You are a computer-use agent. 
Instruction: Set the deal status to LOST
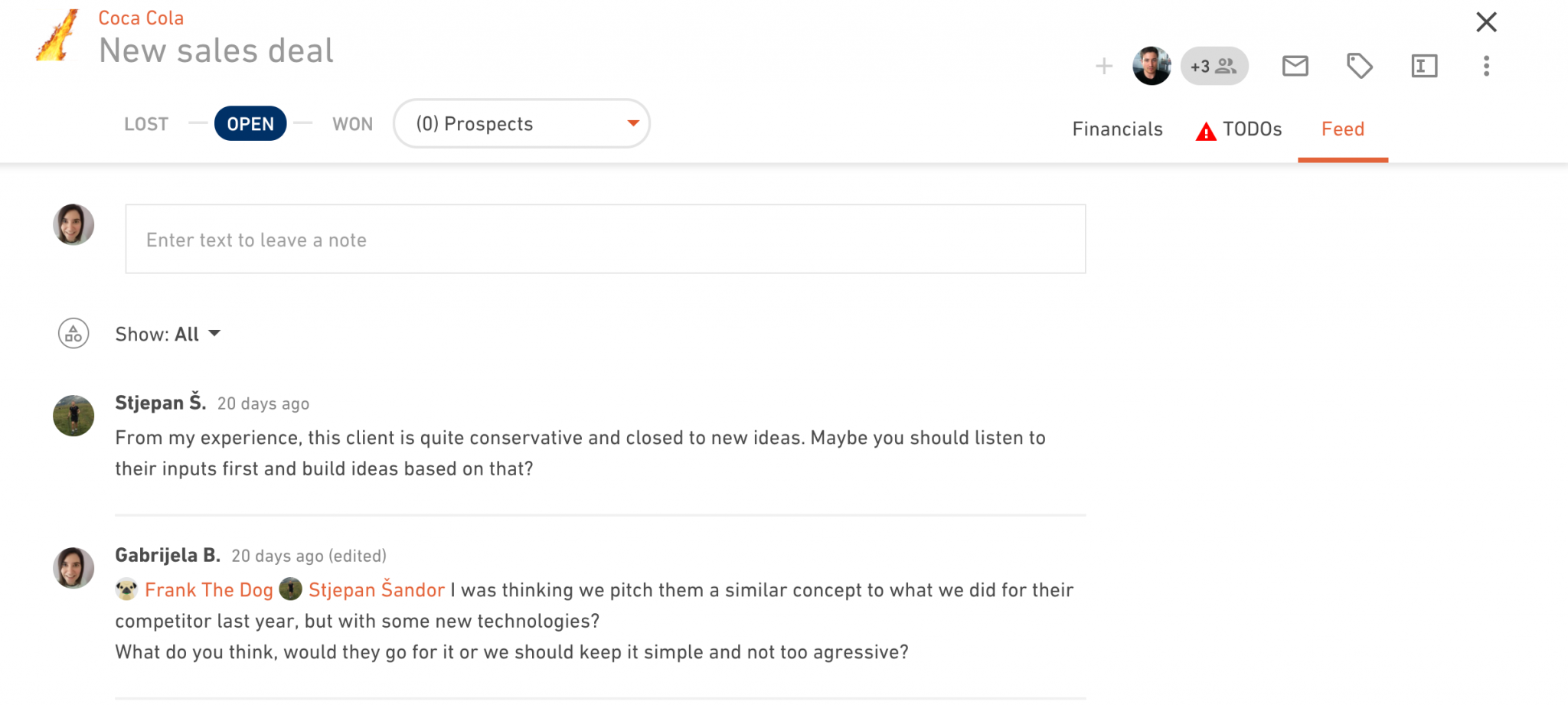146,124
